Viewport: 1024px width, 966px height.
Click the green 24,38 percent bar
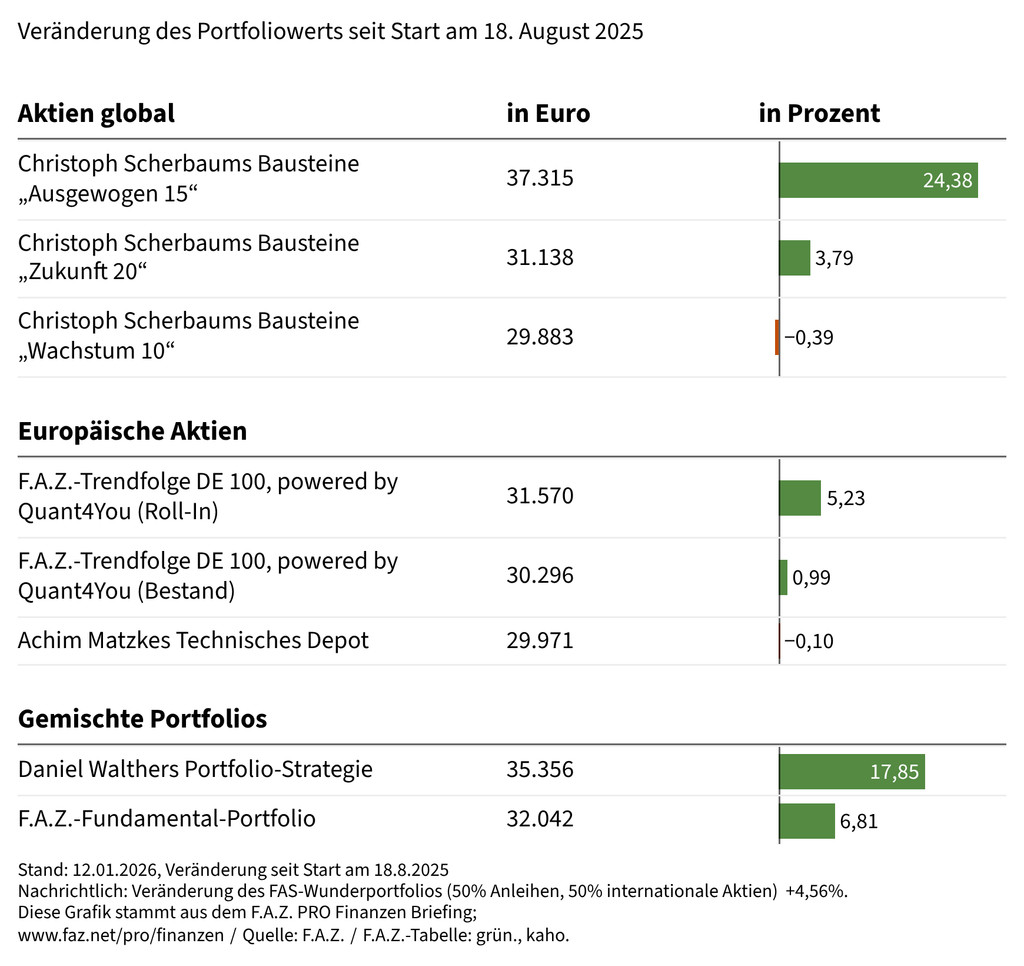(x=878, y=180)
